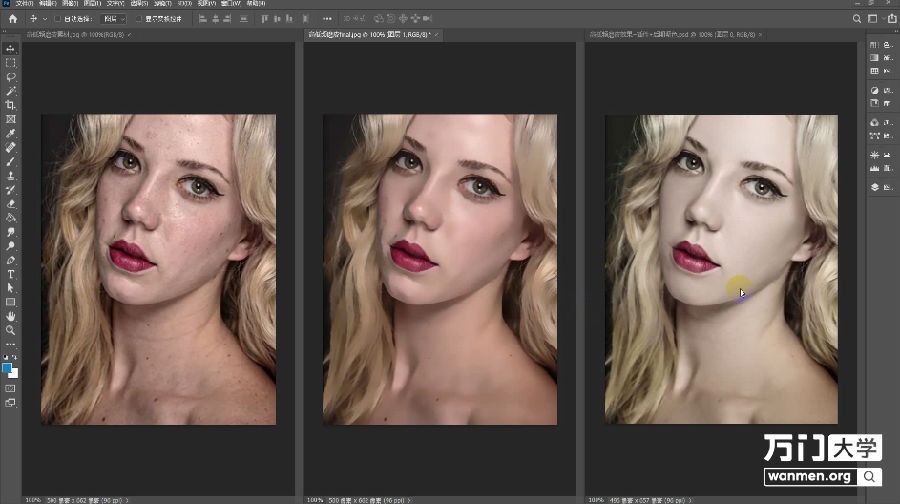Select the Smudge tool
Screen dimensions: 900x504
pos(10,232)
